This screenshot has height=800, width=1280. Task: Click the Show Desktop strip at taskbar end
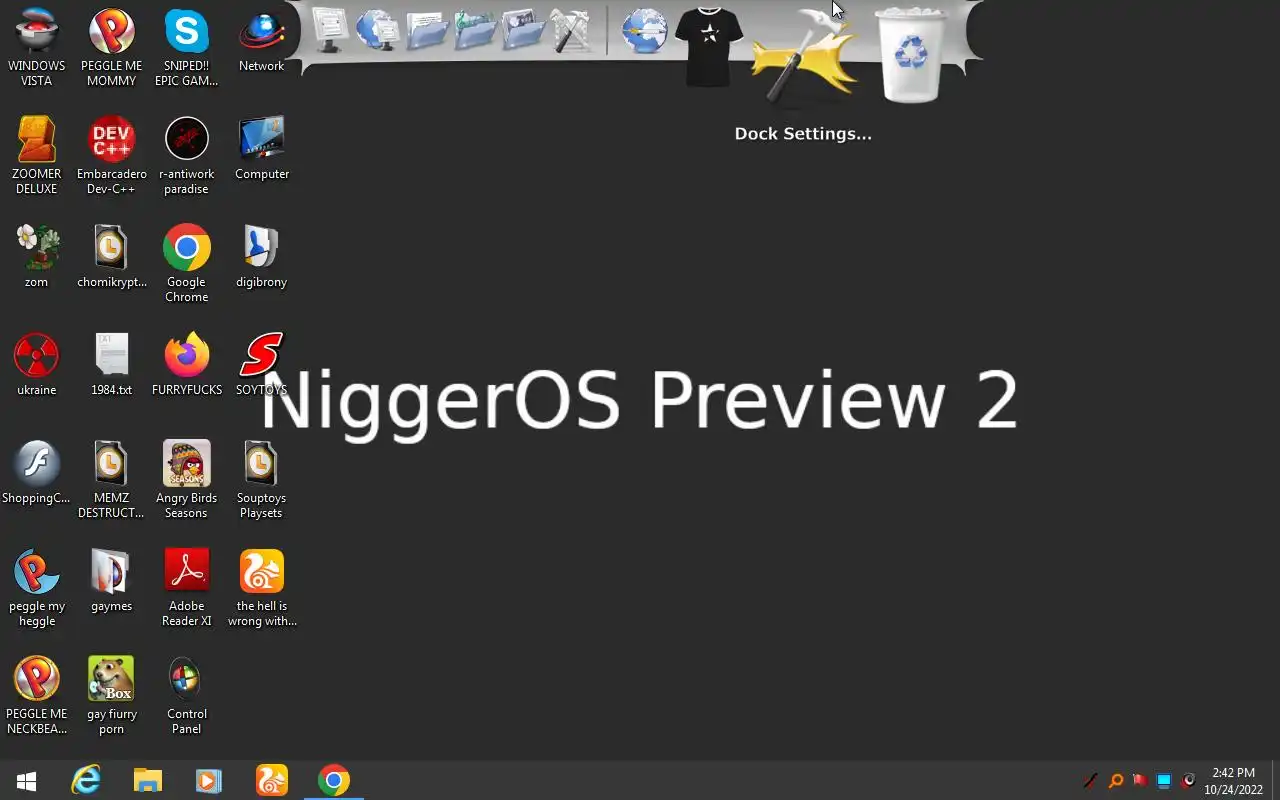pyautogui.click(x=1275, y=780)
